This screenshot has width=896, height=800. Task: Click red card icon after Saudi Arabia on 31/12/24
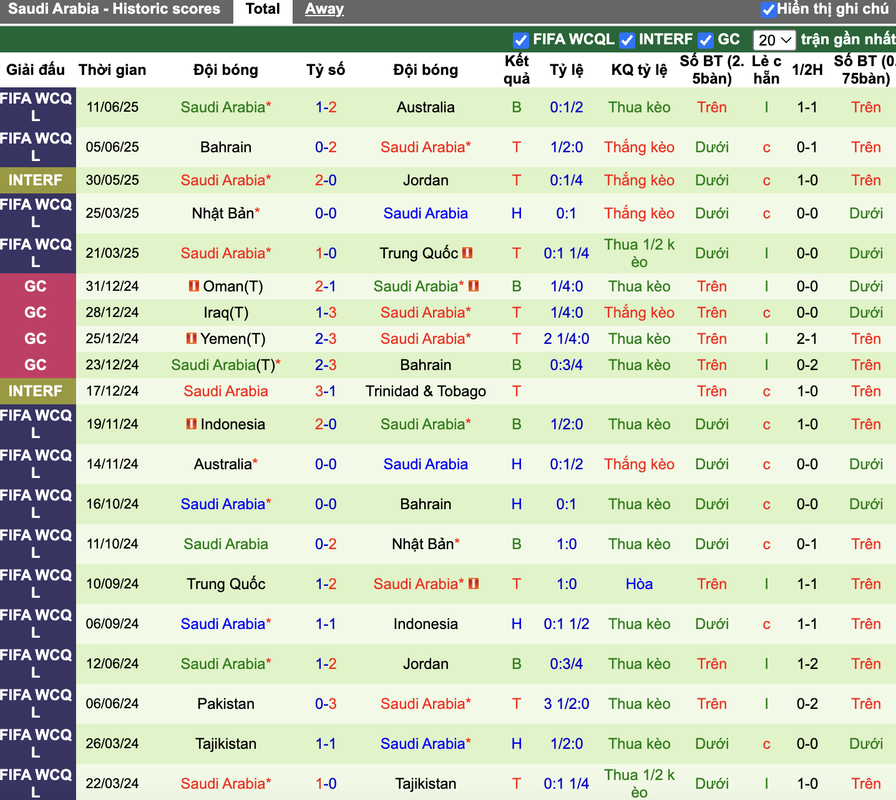[473, 286]
